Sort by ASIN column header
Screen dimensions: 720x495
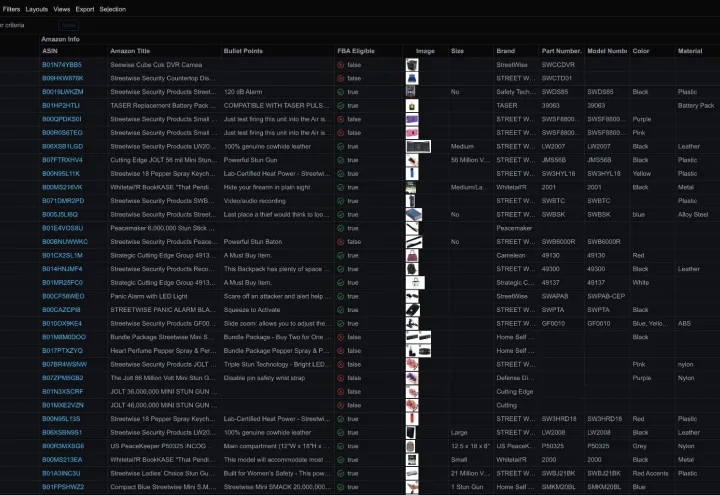[x=50, y=51]
